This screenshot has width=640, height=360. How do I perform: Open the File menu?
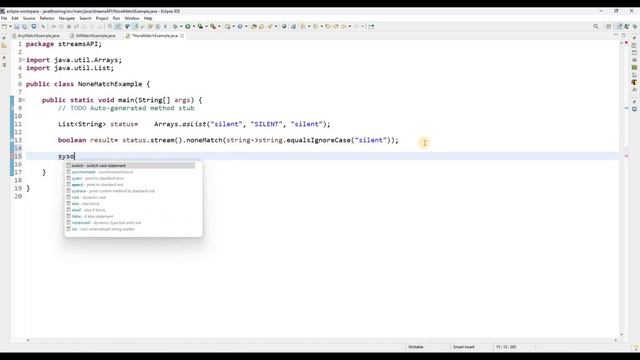(x=4, y=18)
